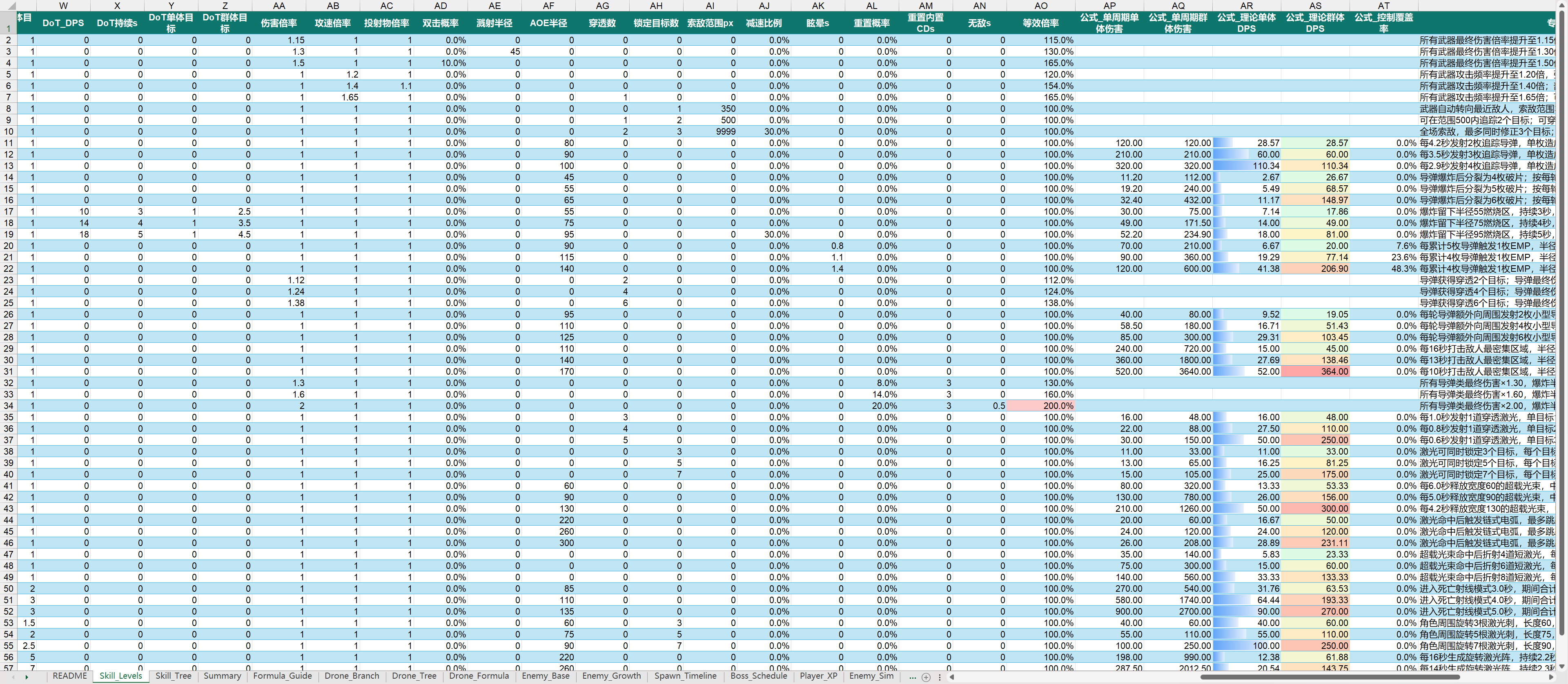Screen dimensions: 1568x684
Task: Click the horizontal scrollbar left arrow
Action: [x=952, y=677]
